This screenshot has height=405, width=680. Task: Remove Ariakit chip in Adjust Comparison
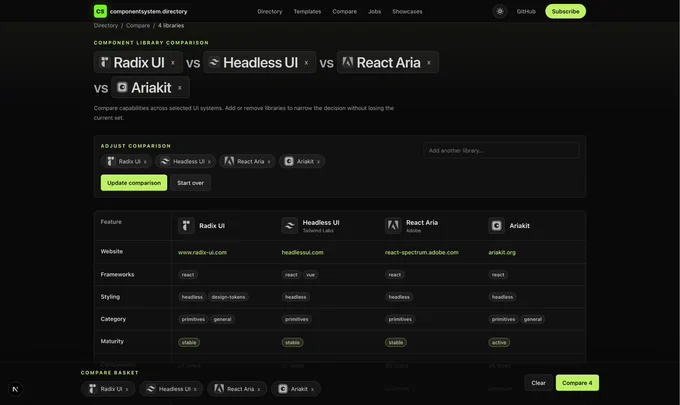(318, 162)
